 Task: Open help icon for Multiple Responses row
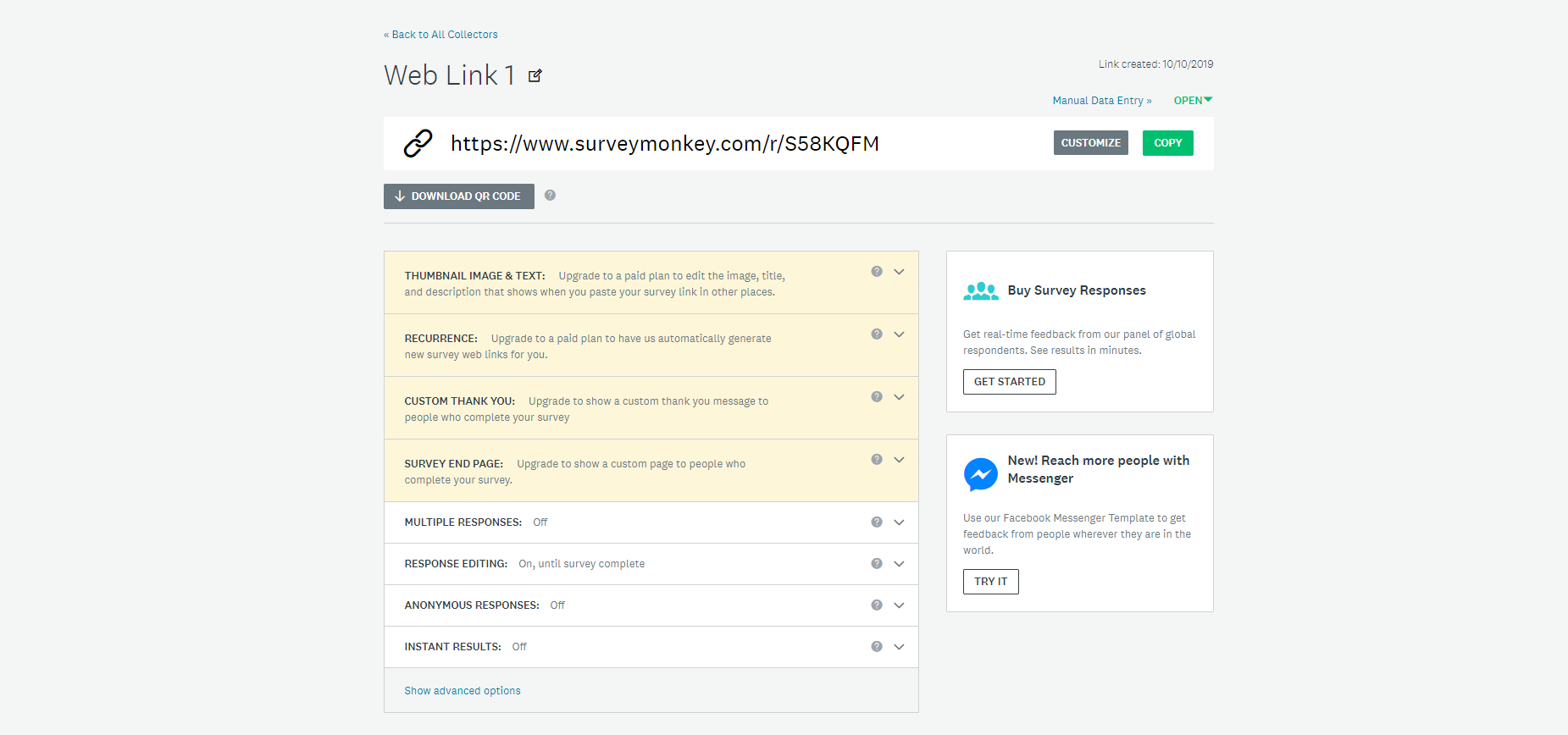click(x=877, y=522)
